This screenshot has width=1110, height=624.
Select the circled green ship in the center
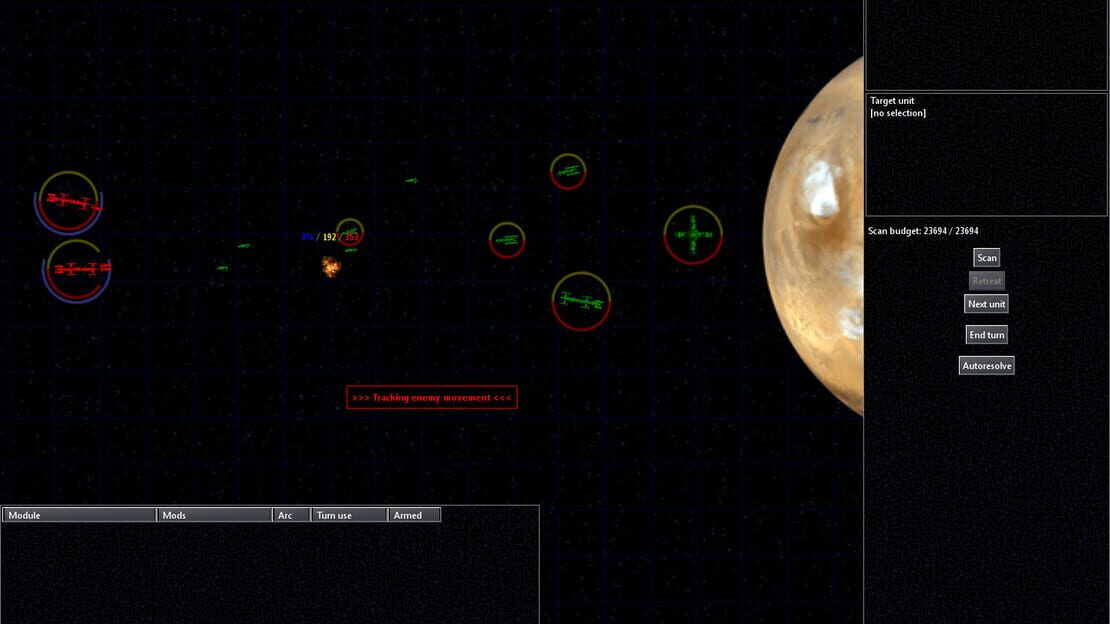point(507,240)
